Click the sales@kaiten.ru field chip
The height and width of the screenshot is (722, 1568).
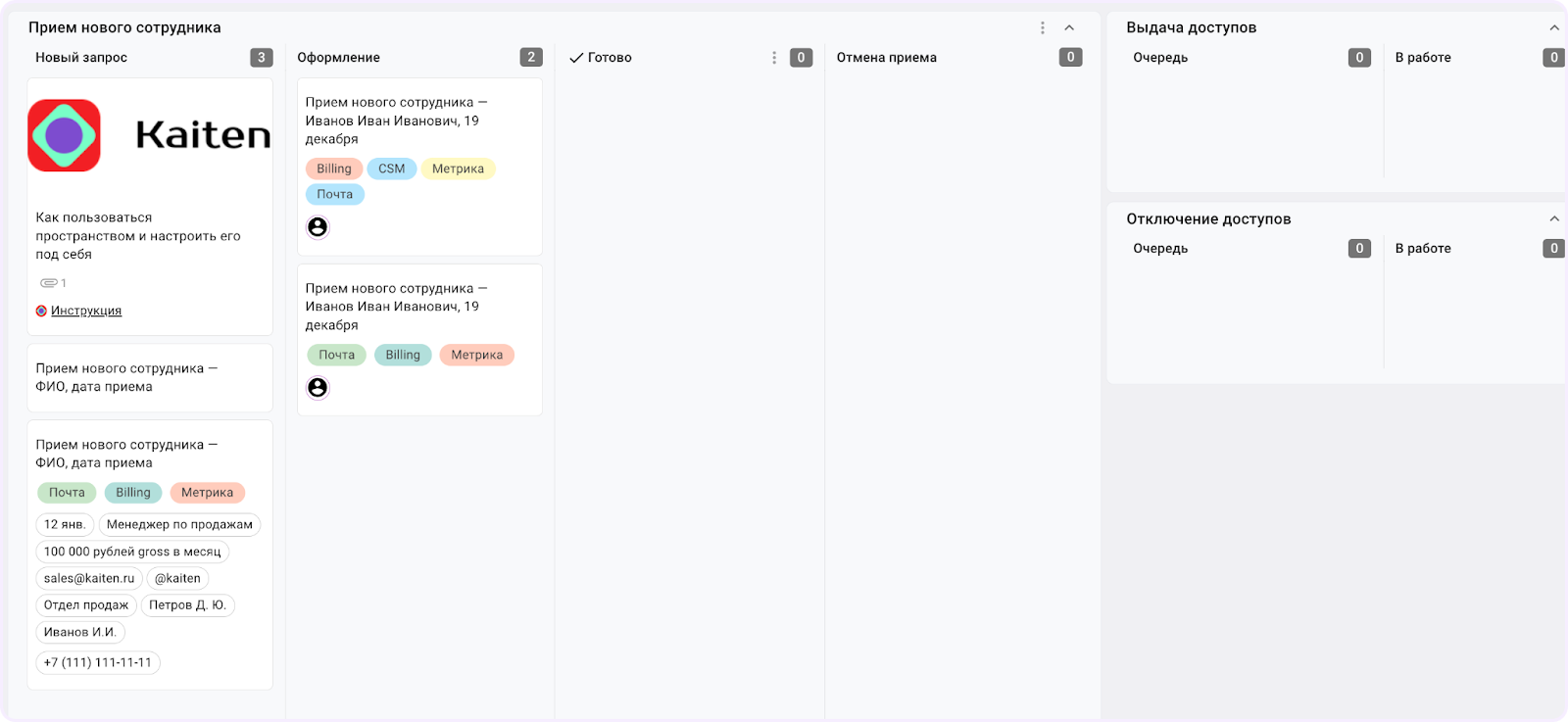coord(89,579)
